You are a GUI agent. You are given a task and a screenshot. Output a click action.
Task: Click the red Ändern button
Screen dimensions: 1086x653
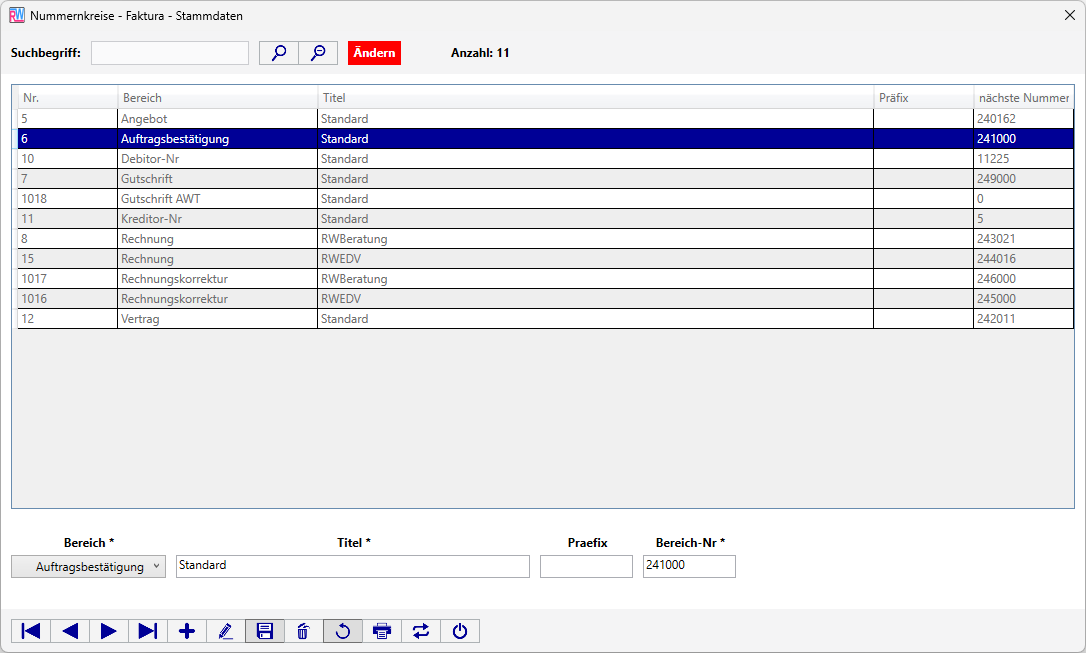click(x=374, y=53)
